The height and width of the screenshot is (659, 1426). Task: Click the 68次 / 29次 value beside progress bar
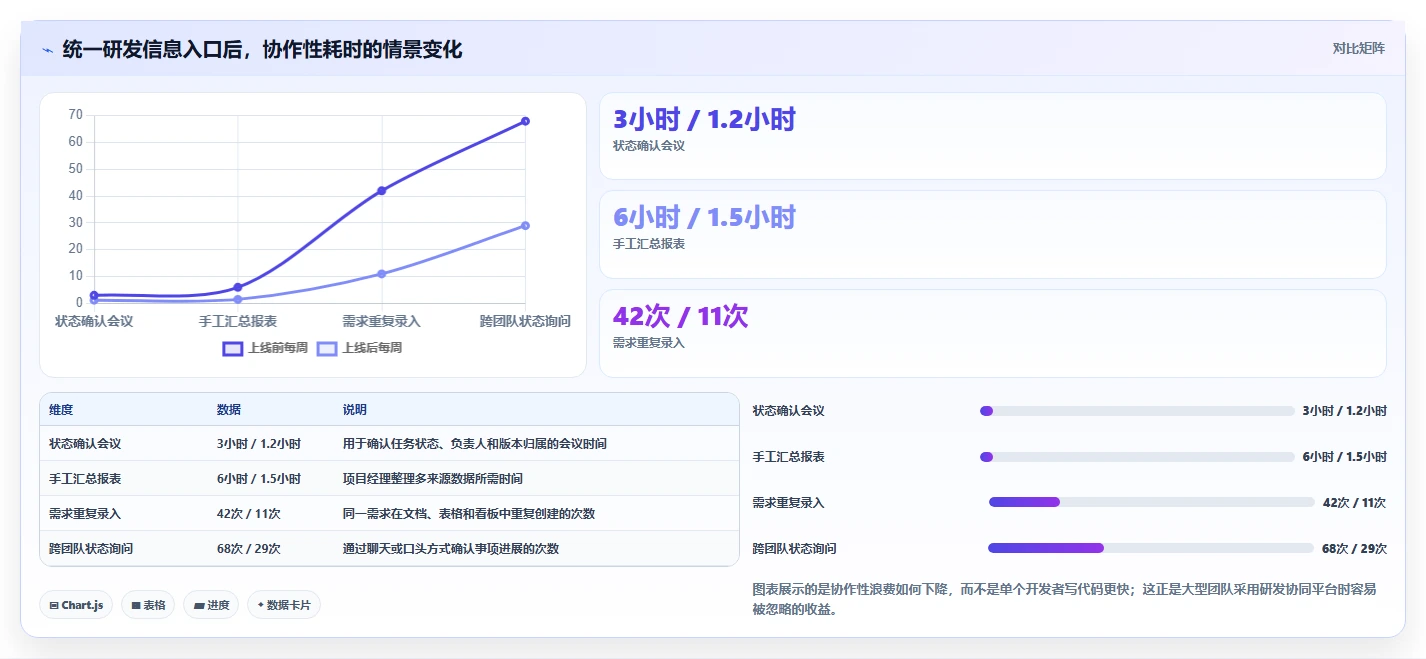[1354, 548]
